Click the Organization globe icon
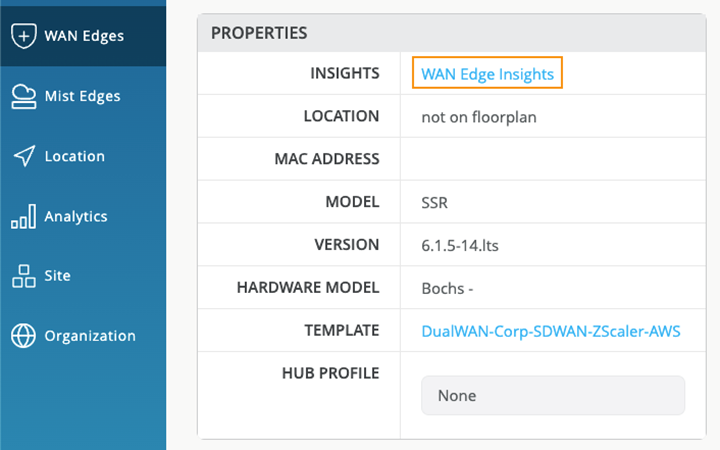Image resolution: width=720 pixels, height=450 pixels. click(x=23, y=336)
